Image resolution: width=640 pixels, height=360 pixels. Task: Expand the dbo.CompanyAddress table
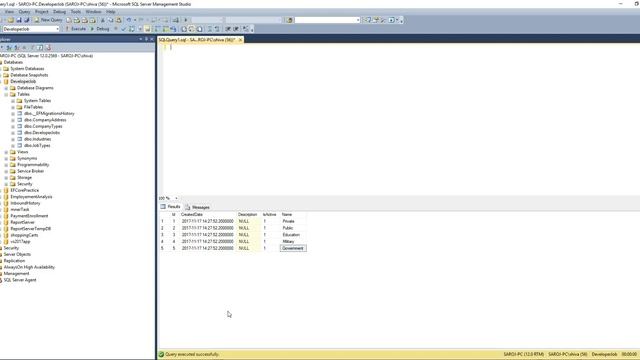click(13, 120)
